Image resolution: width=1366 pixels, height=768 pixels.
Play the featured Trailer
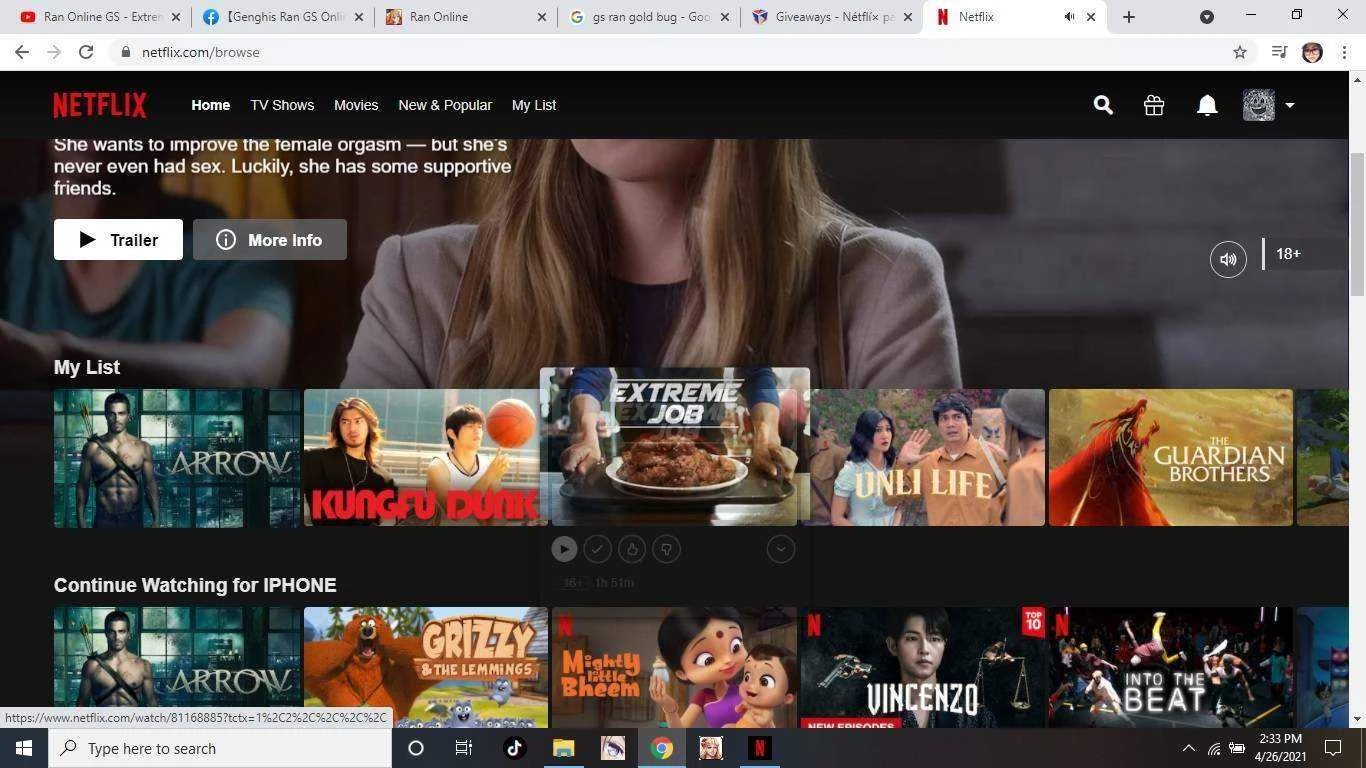click(x=118, y=240)
